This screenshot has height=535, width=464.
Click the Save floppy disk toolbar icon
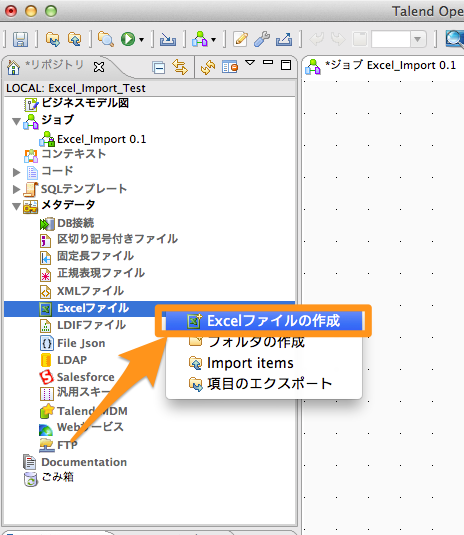(x=20, y=39)
